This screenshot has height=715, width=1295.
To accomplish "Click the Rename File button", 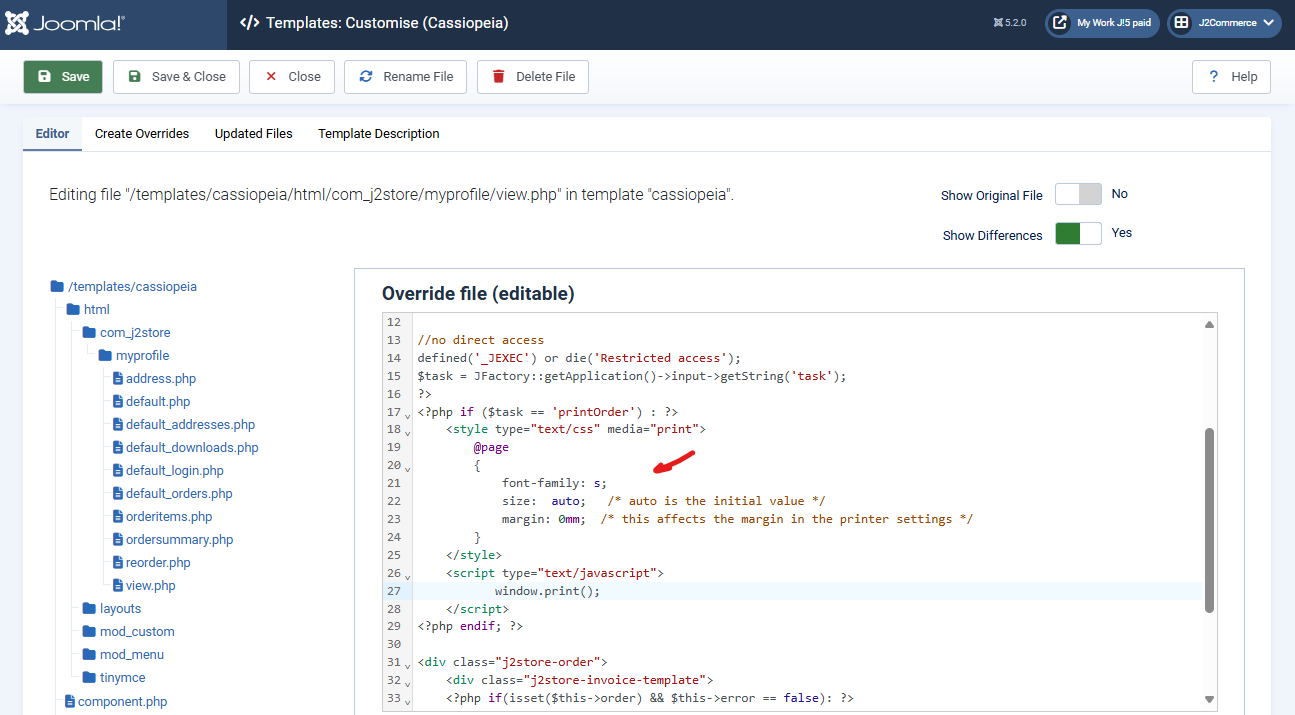I will coord(406,77).
